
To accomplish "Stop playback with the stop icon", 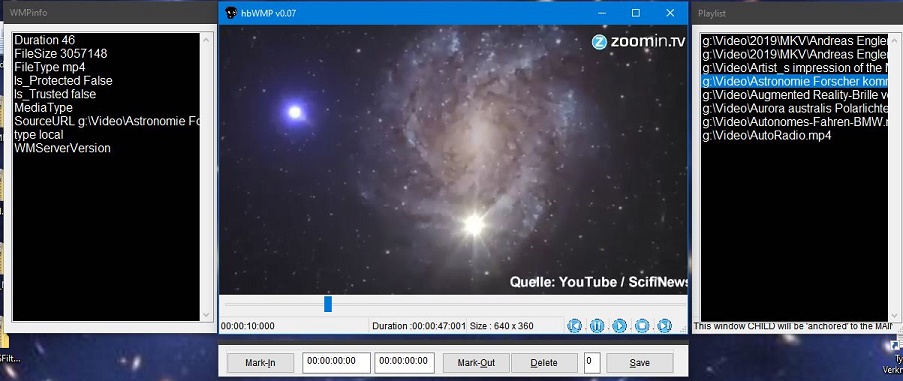I will point(642,326).
